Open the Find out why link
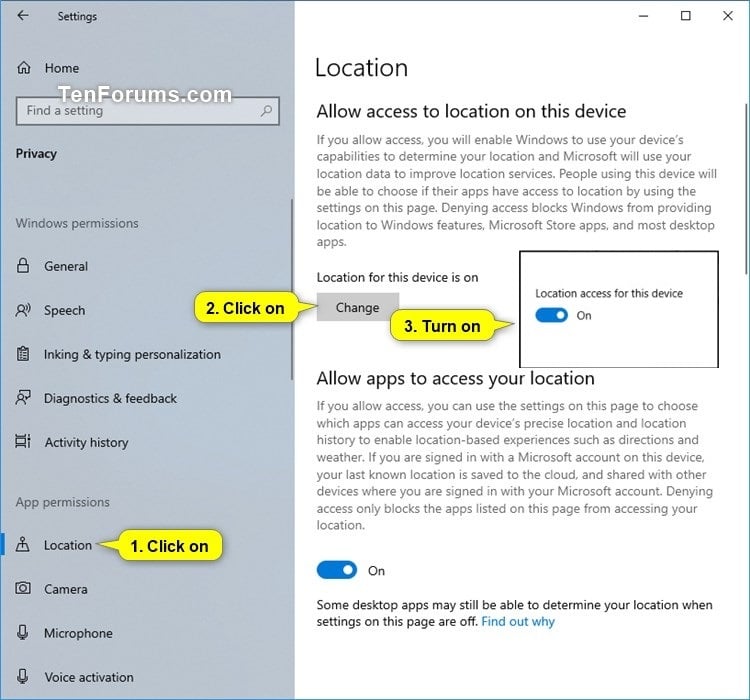This screenshot has height=700, width=750. point(518,621)
